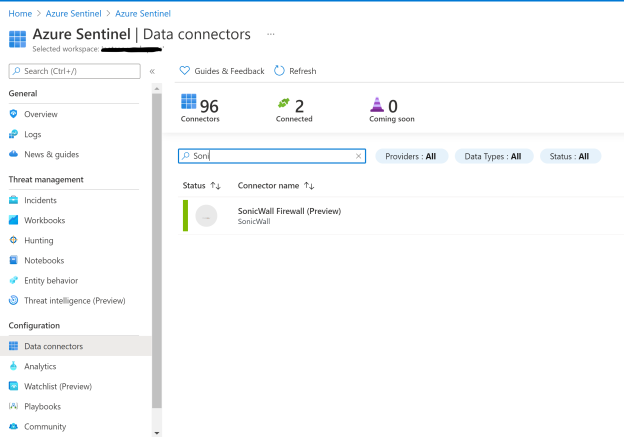Click the Connected plug icon
624x437 pixels.
pos(284,103)
